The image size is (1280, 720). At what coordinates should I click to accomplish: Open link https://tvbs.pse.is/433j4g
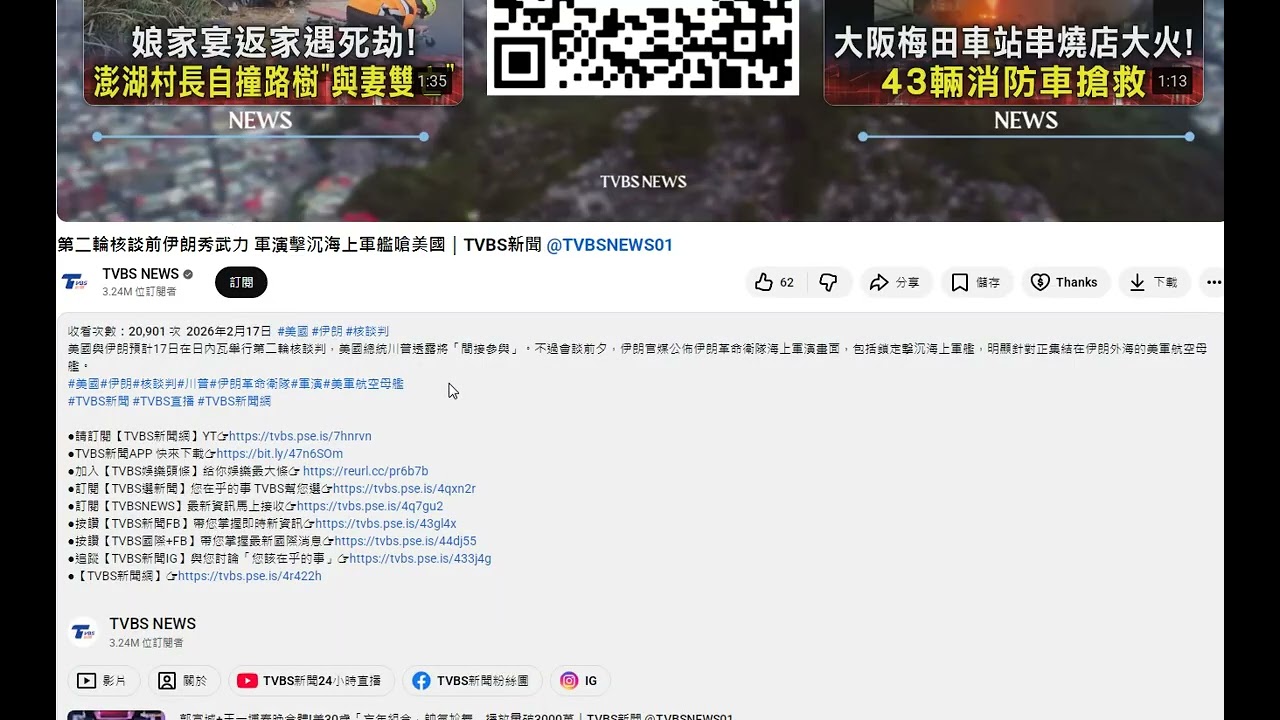[x=420, y=559]
